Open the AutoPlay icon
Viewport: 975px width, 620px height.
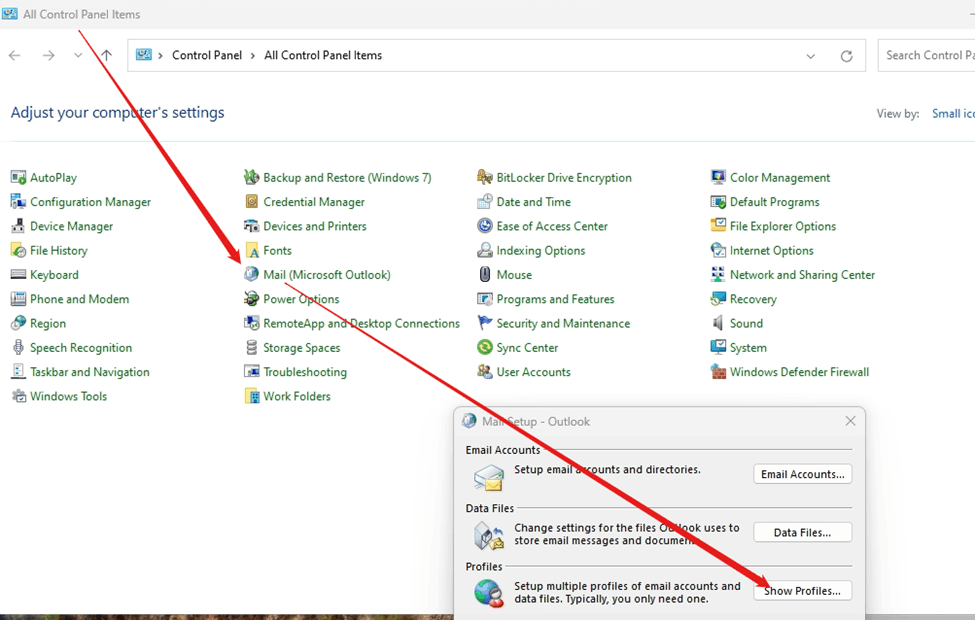tap(19, 178)
